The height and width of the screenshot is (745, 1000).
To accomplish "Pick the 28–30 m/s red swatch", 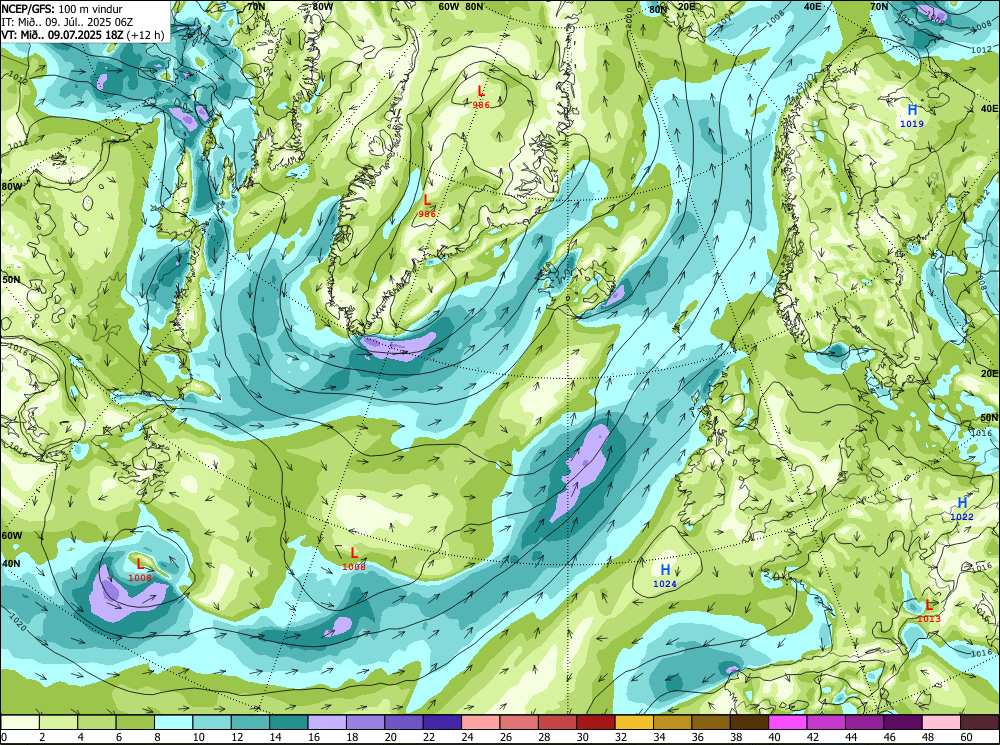I will pos(557,722).
